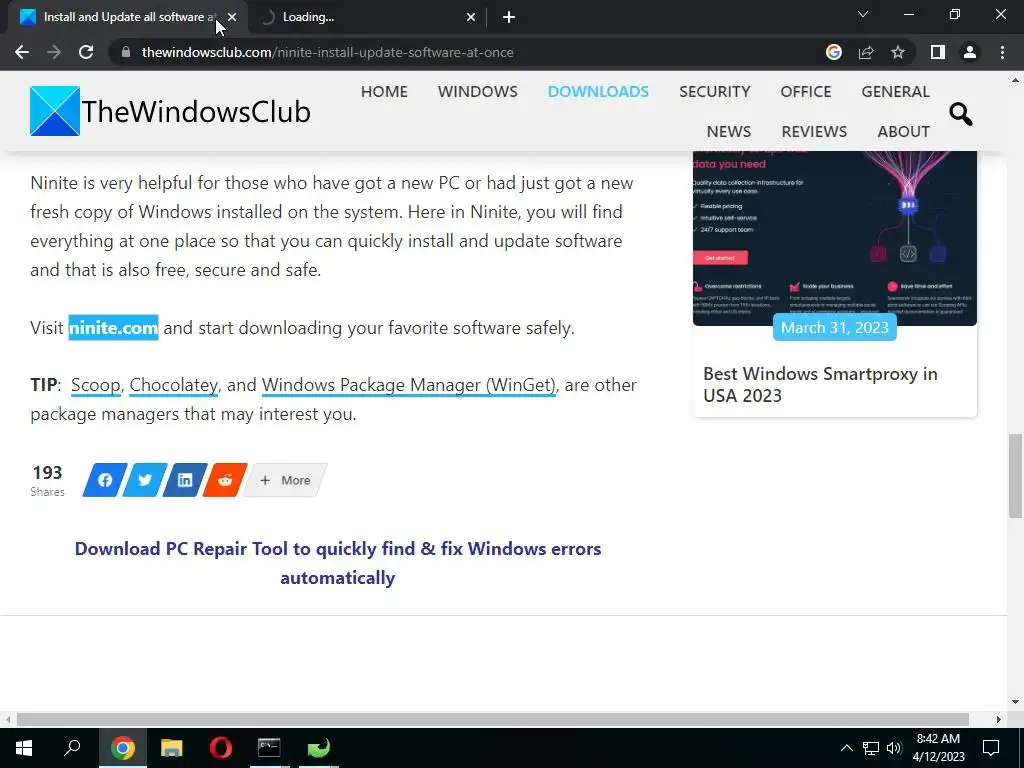
Task: Open WINDOWS menu item
Action: [x=477, y=91]
